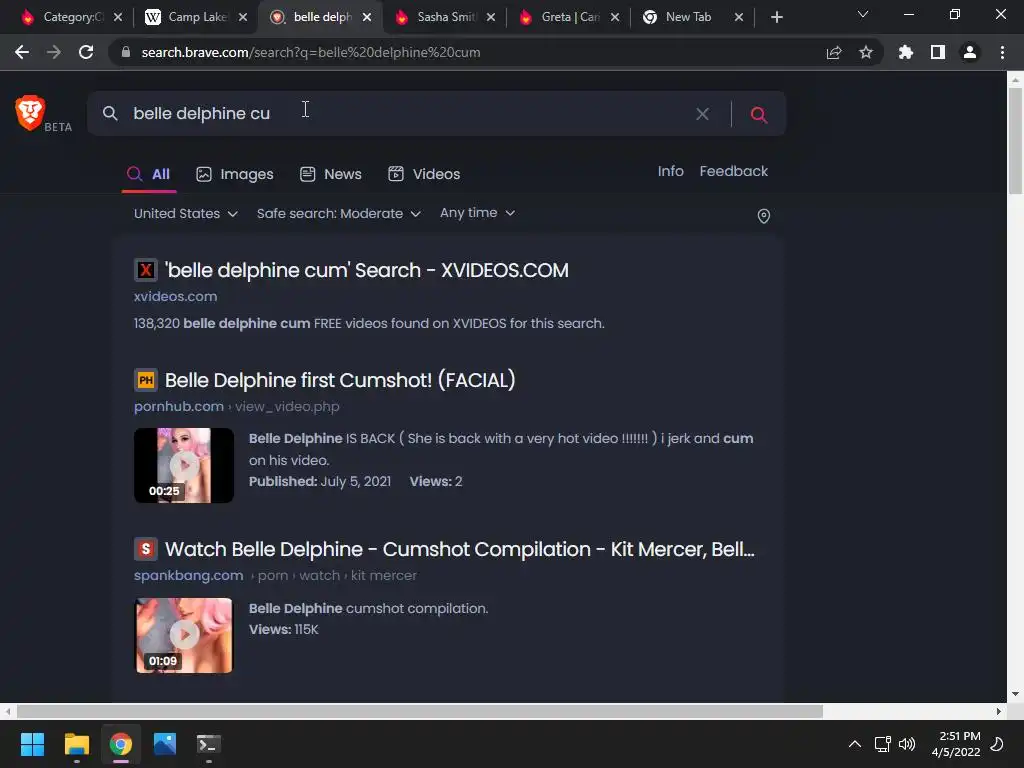The image size is (1024, 768).
Task: Open the Chrome profile menu
Action: coord(970,52)
